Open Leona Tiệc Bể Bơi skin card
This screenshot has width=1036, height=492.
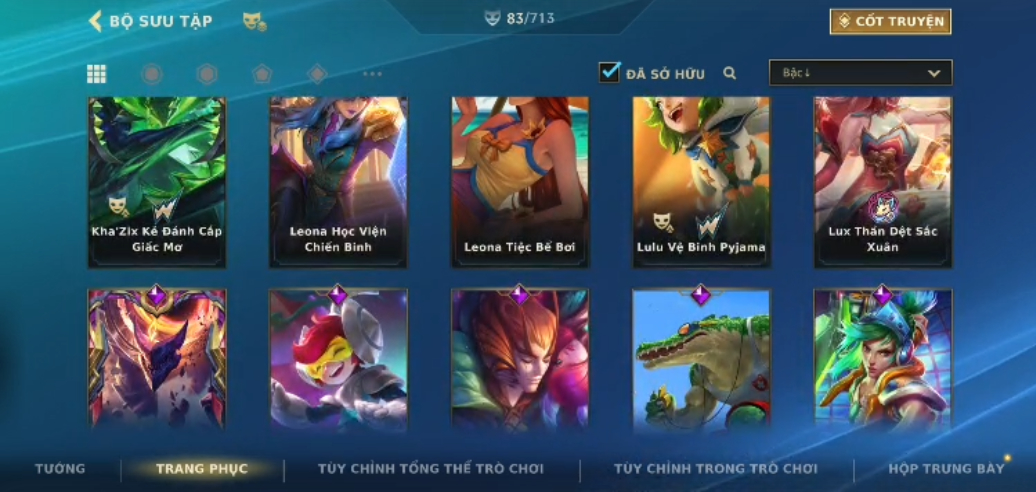point(520,182)
